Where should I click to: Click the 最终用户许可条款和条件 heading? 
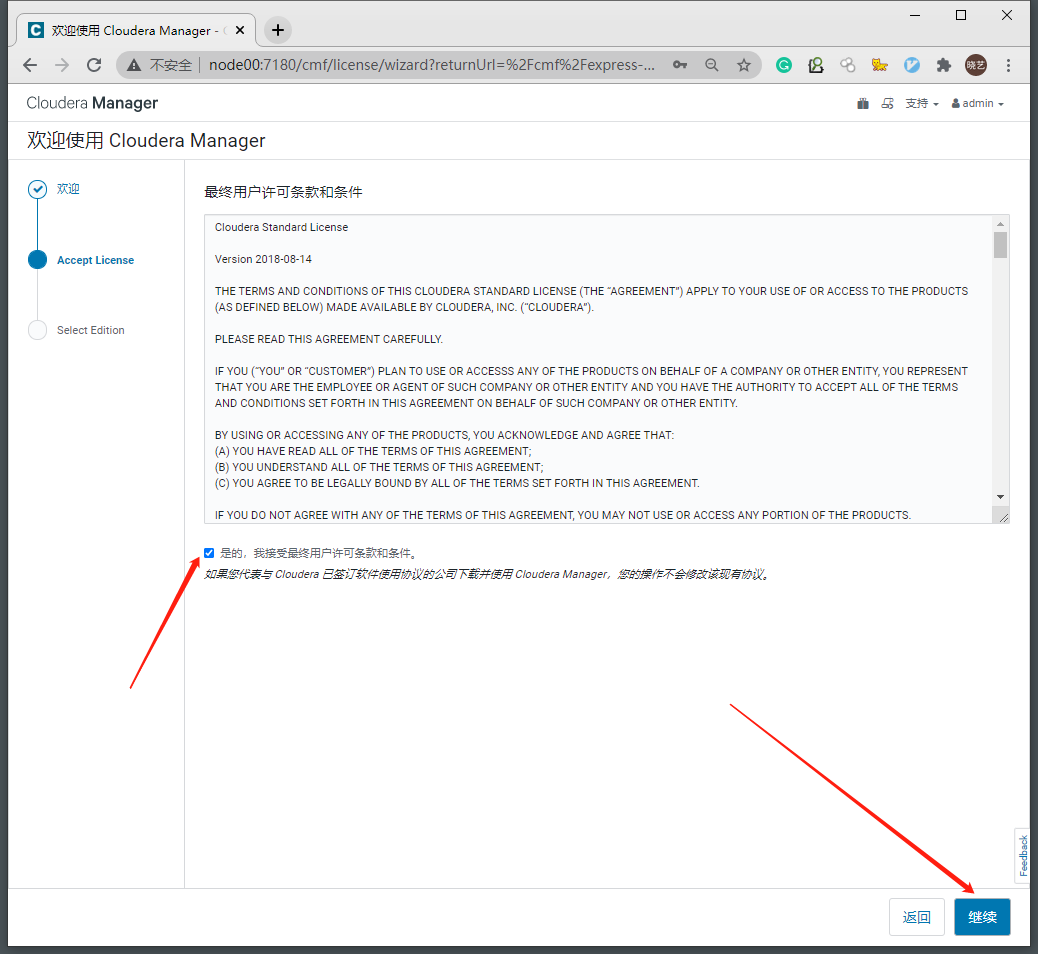tap(283, 192)
